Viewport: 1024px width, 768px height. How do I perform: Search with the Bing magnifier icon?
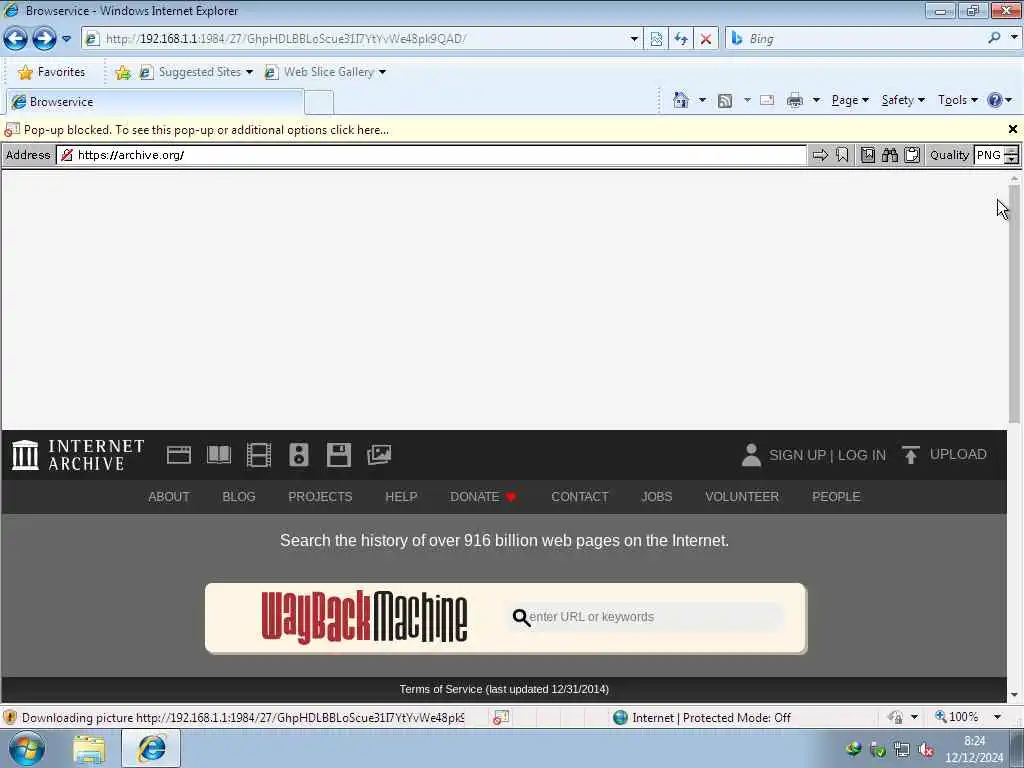pyautogui.click(x=994, y=39)
